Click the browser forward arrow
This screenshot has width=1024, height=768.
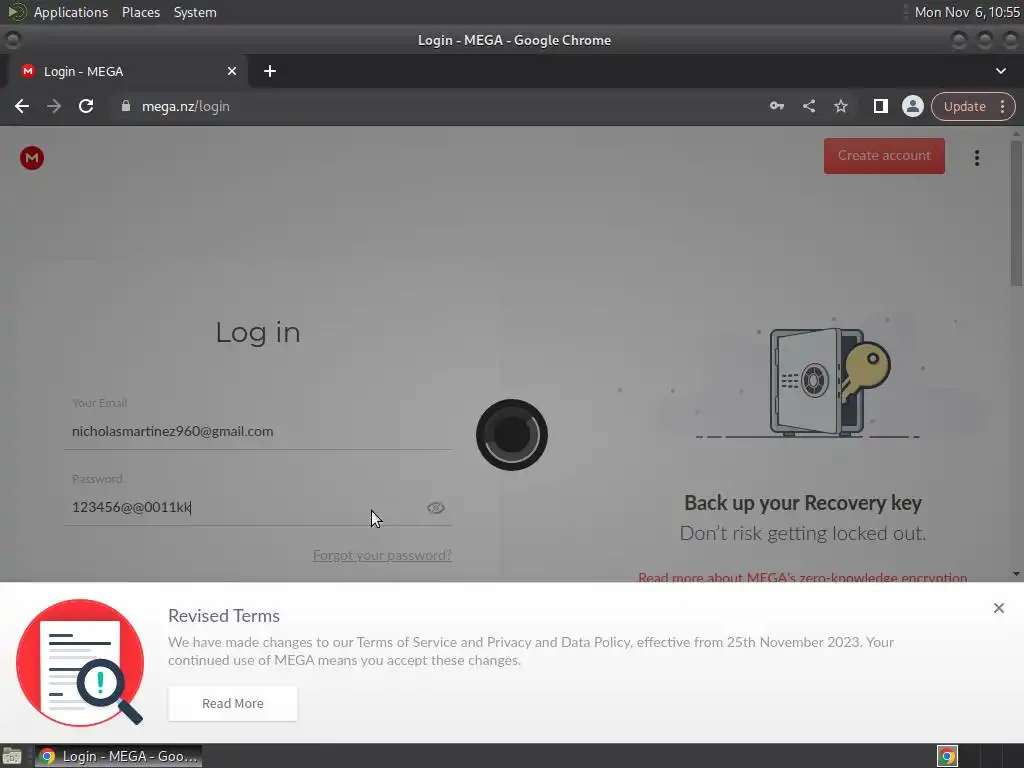[x=54, y=106]
